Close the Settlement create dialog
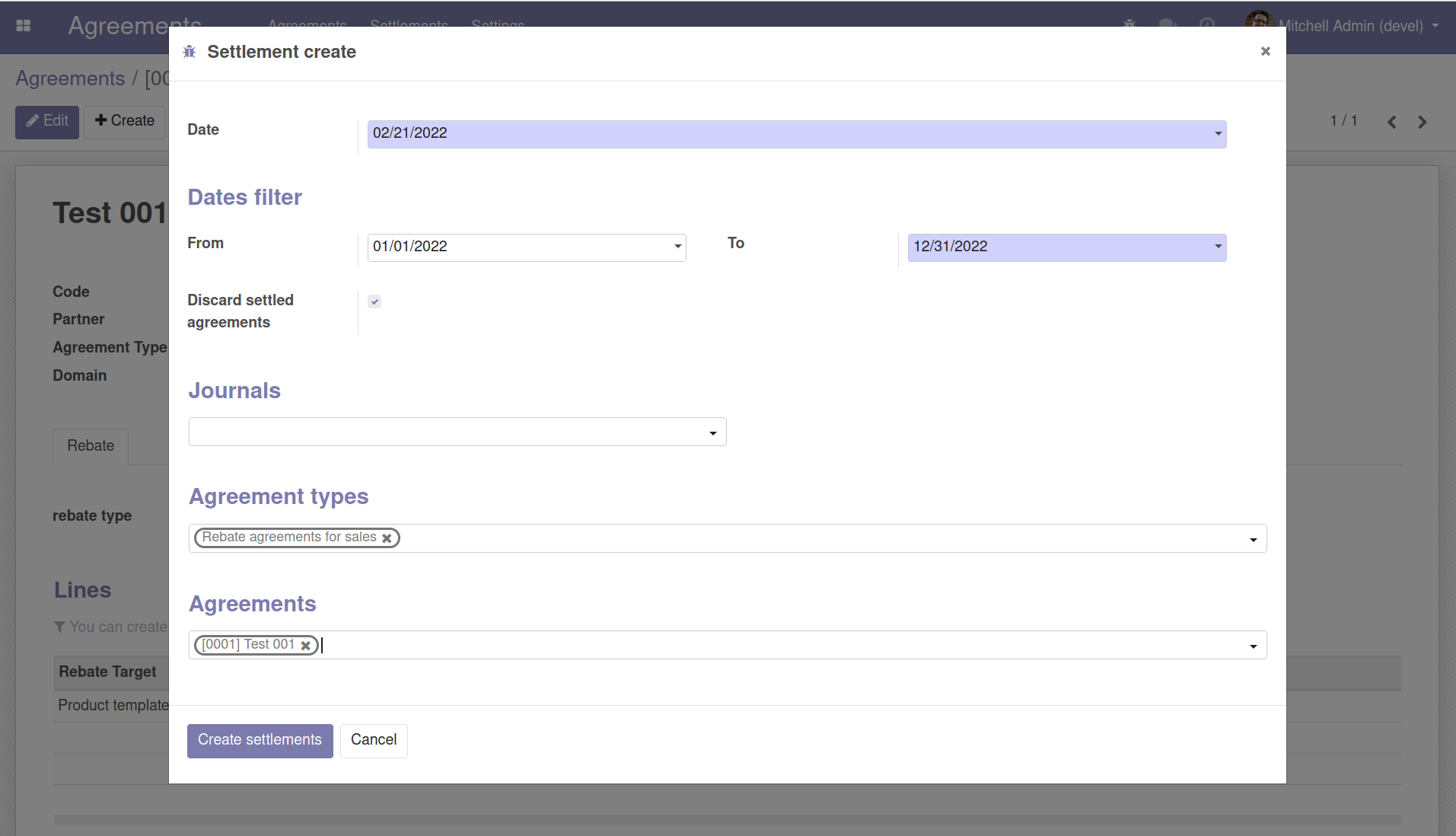The width and height of the screenshot is (1456, 836). pos(1265,51)
